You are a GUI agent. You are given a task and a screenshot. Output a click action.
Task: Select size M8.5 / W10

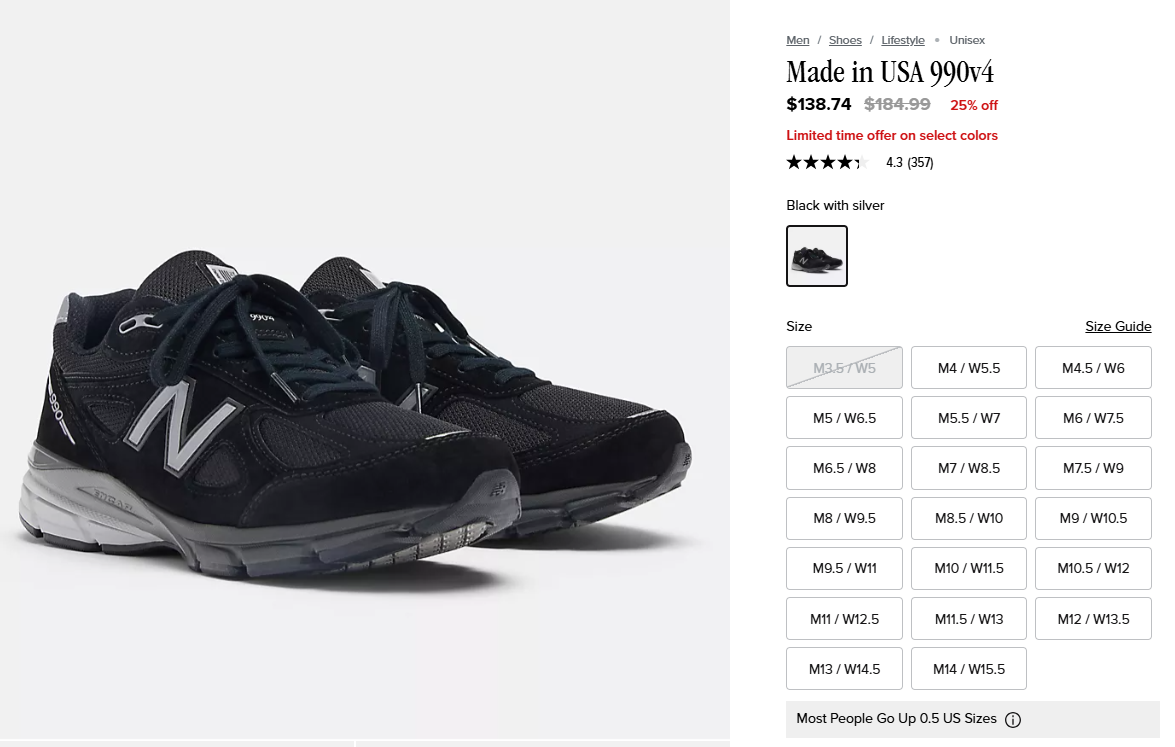coord(969,518)
